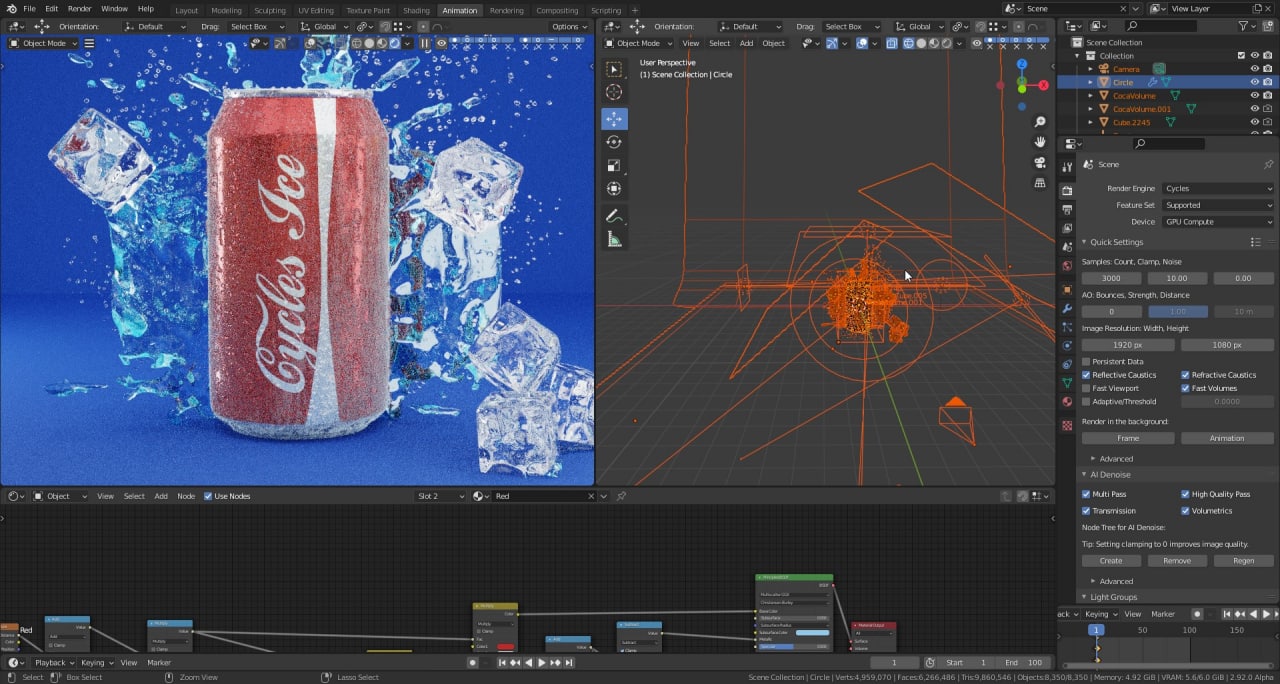
Task: Open the World properties tab
Action: [1067, 266]
